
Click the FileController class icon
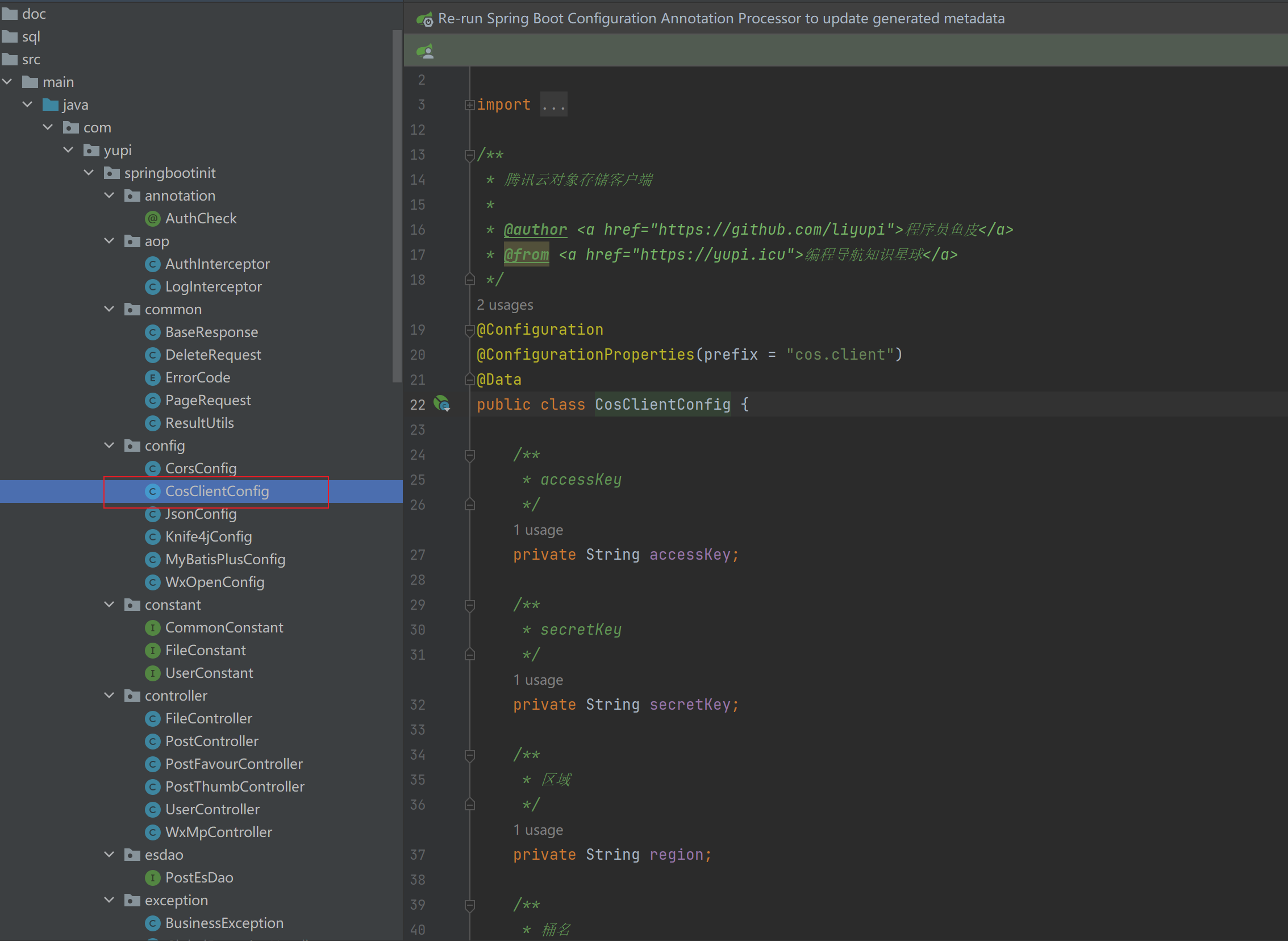(152, 719)
